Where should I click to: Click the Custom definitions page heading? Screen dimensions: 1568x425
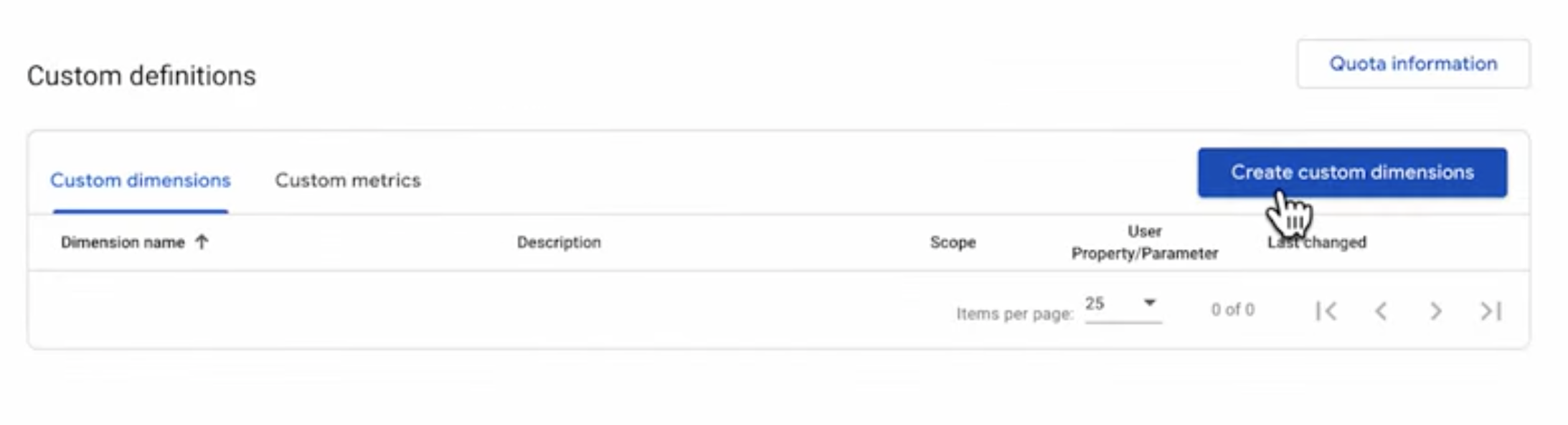click(141, 76)
